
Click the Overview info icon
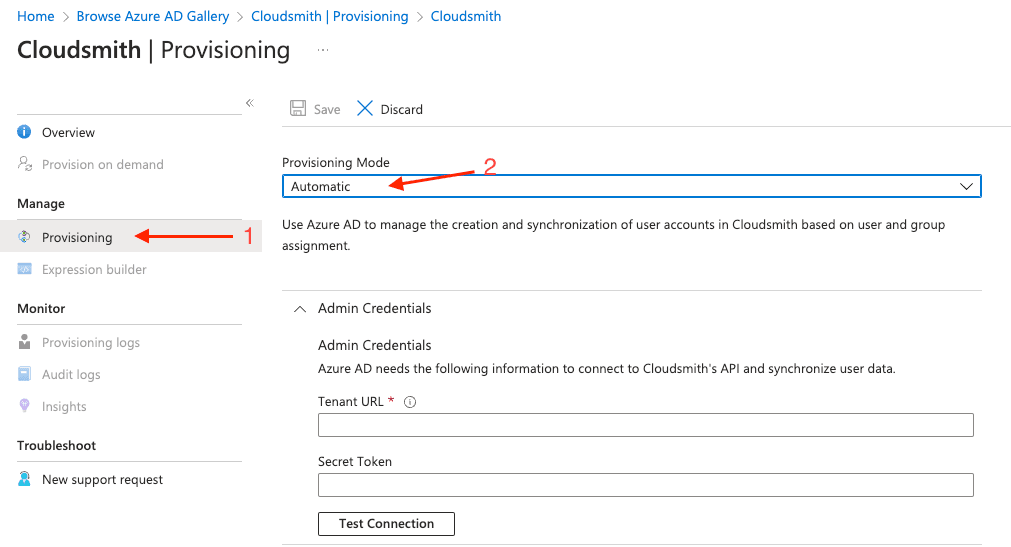point(25,132)
